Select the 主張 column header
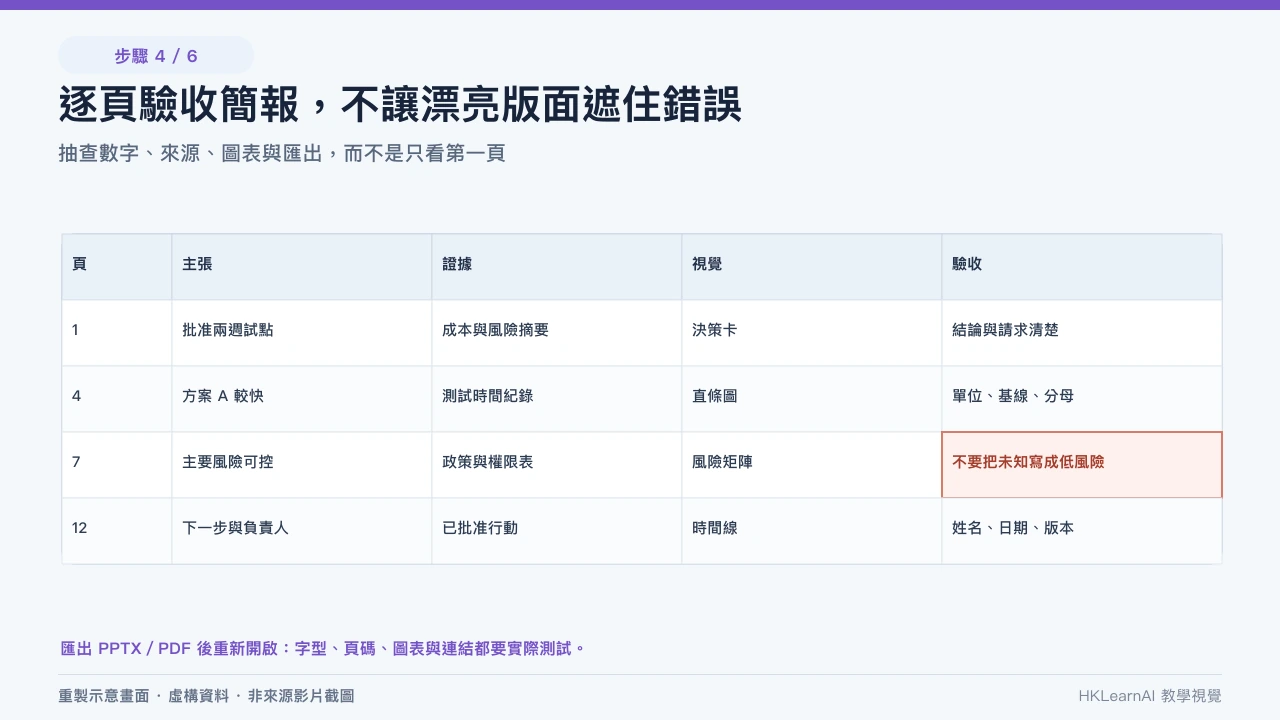The image size is (1280, 720). click(x=302, y=267)
